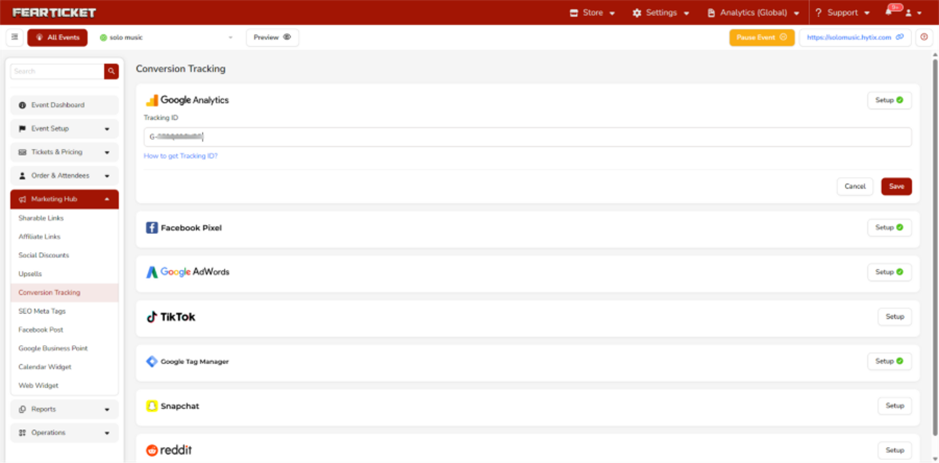Click Tickets & Pricing ticket icon
Image resolution: width=939 pixels, height=463 pixels.
point(23,152)
